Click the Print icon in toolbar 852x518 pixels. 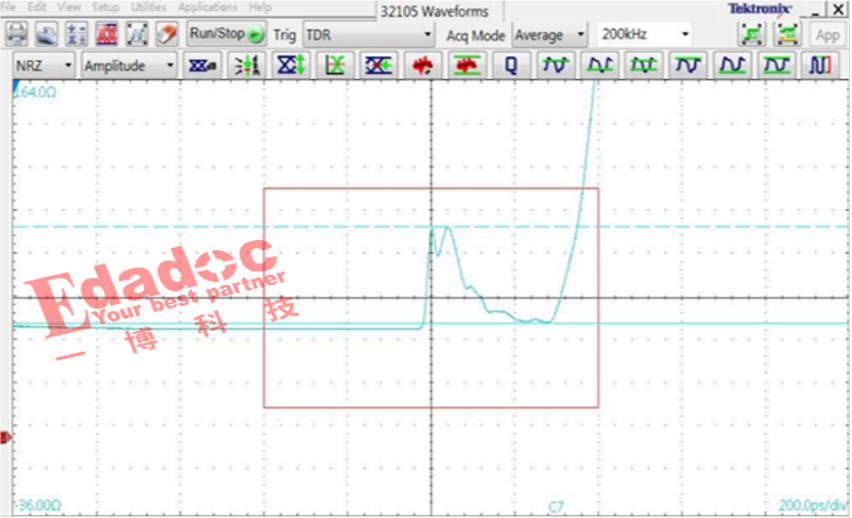point(17,34)
